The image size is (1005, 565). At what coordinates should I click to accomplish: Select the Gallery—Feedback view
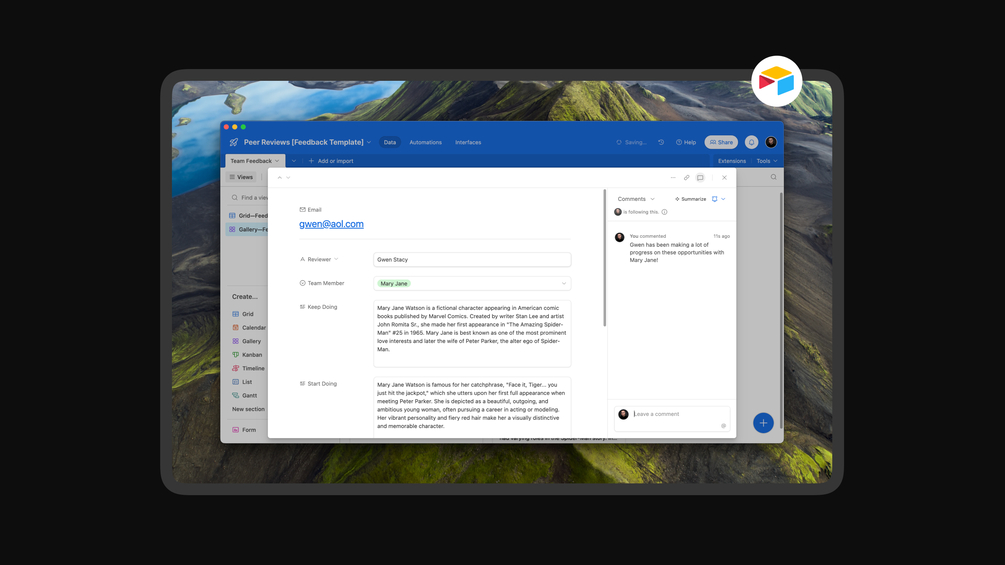click(247, 229)
